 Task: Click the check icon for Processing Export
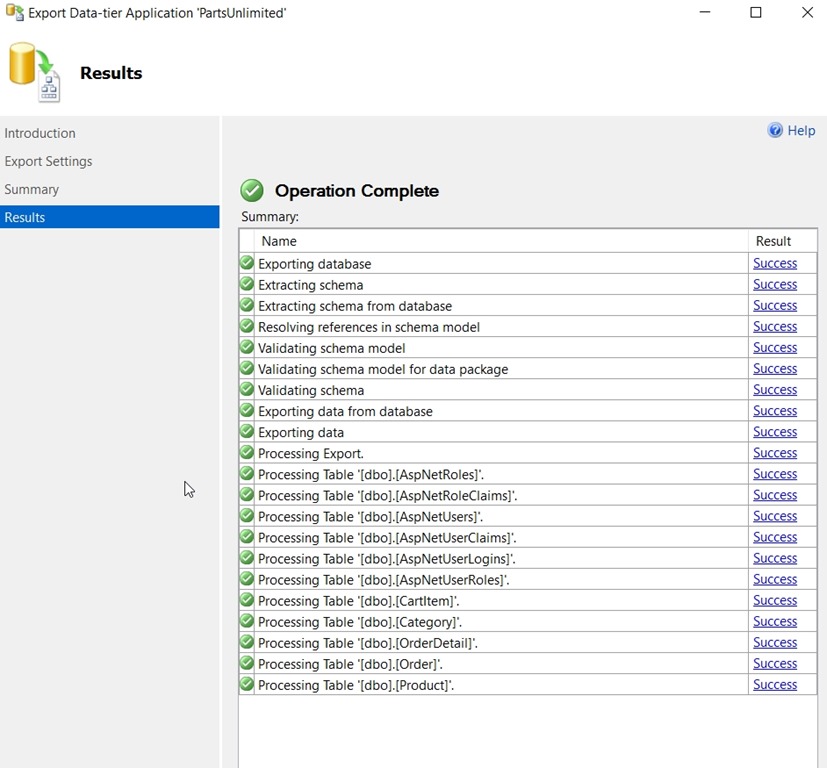(247, 453)
